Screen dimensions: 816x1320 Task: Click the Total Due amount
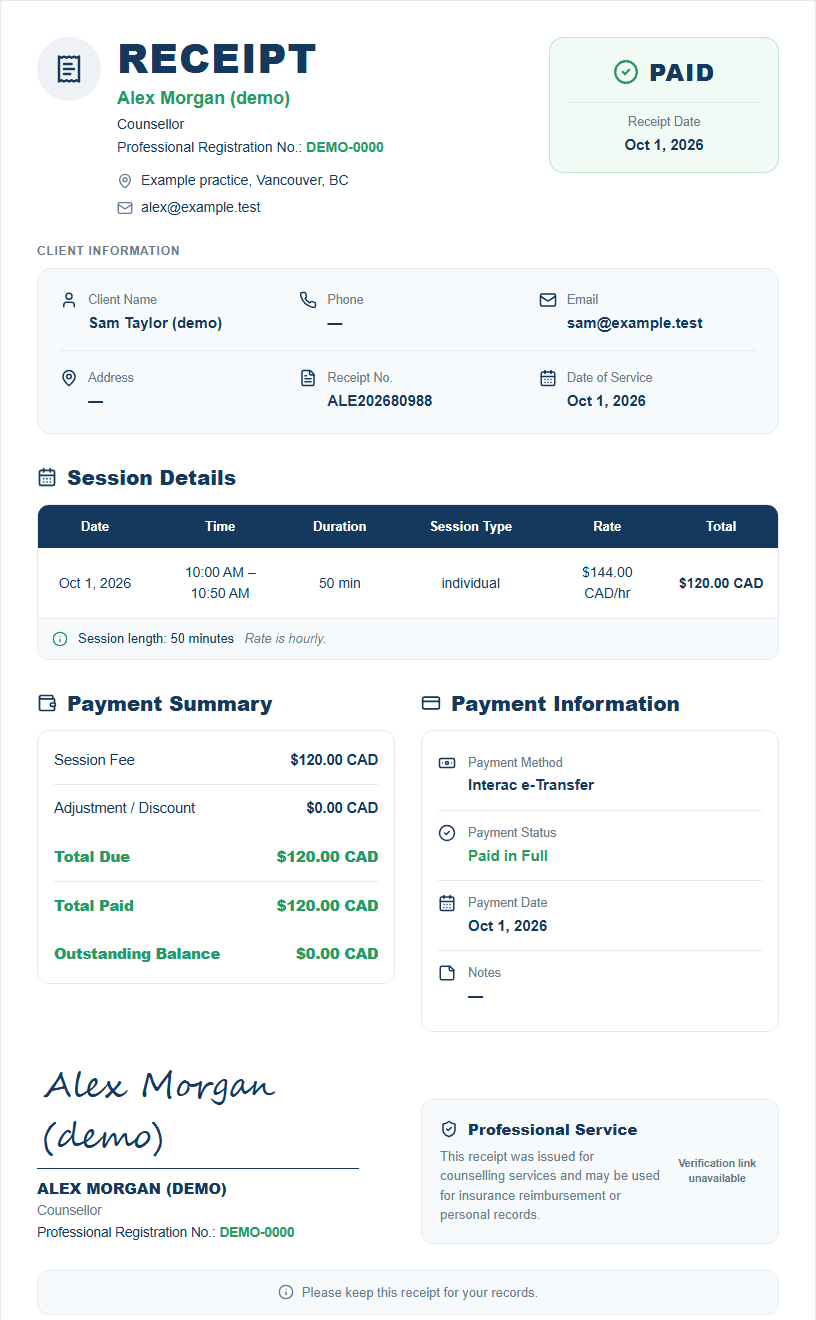pos(328,857)
